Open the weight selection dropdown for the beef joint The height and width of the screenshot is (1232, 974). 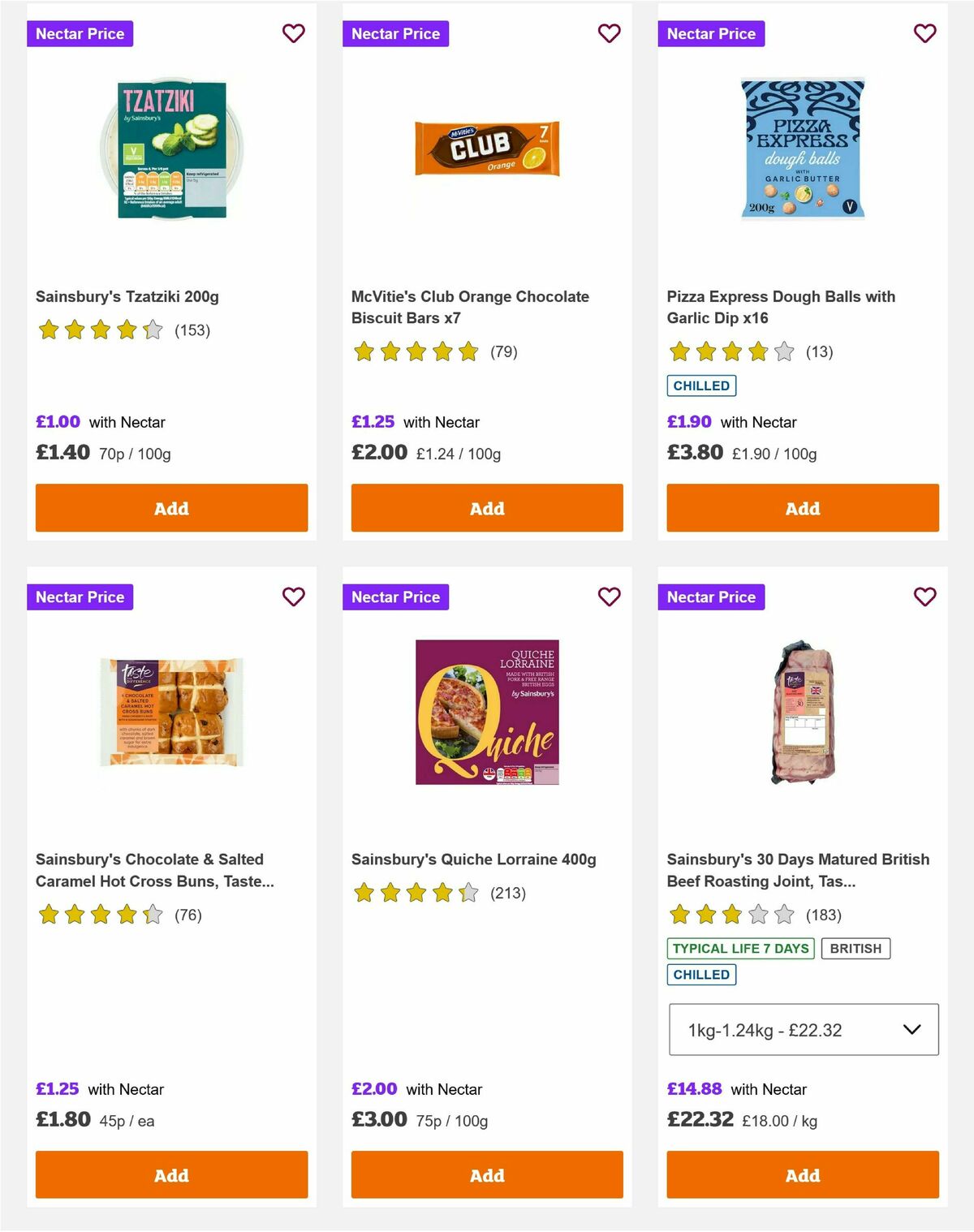(802, 1031)
